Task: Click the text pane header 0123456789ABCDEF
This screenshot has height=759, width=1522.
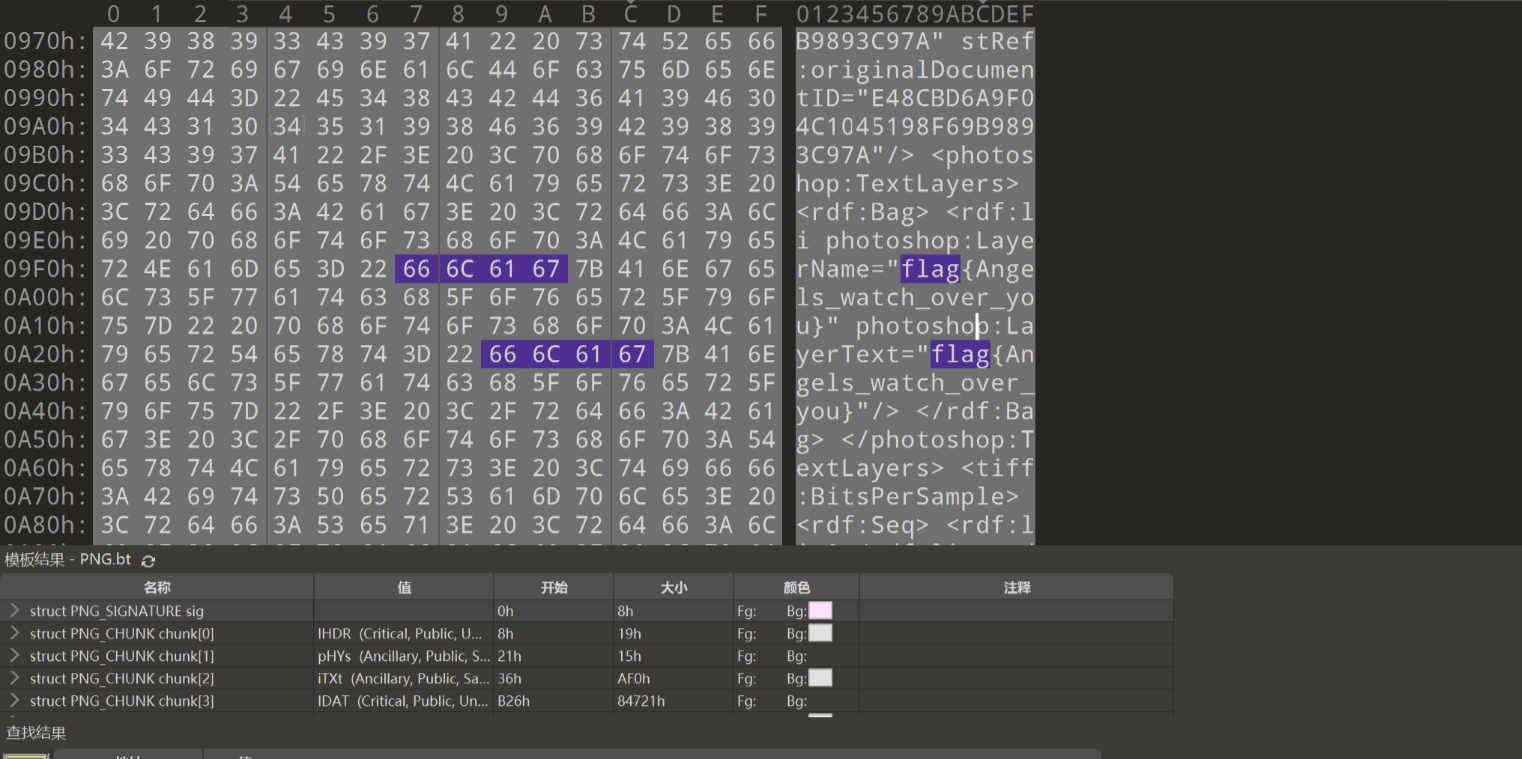Action: (915, 14)
